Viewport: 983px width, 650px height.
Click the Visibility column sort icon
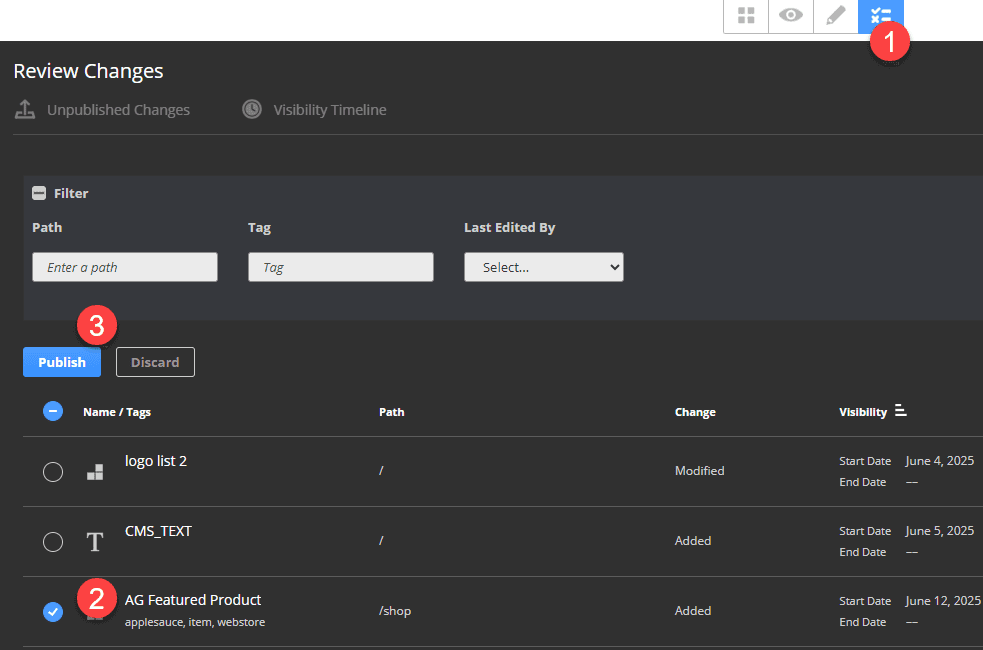pos(901,411)
